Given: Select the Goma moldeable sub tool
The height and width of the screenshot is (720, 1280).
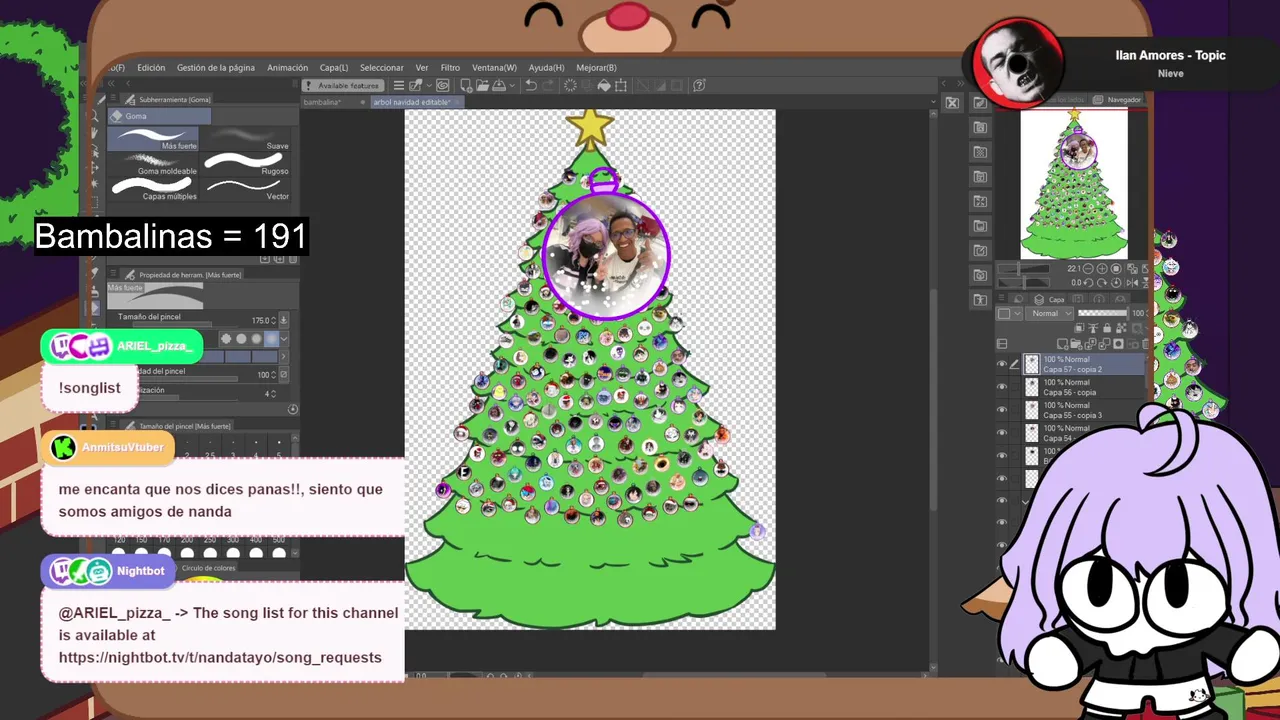Looking at the screenshot, I should pyautogui.click(x=153, y=163).
